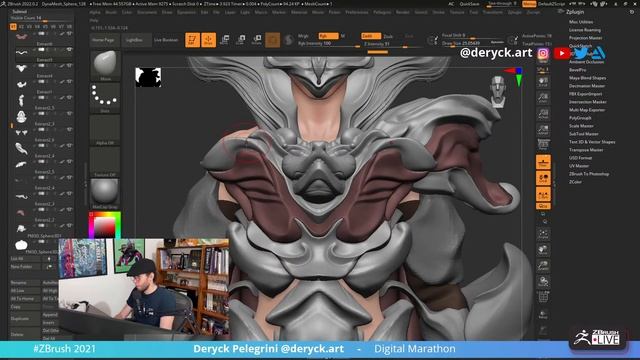
Task: Select the Move brush thumbnail
Action: [105, 64]
